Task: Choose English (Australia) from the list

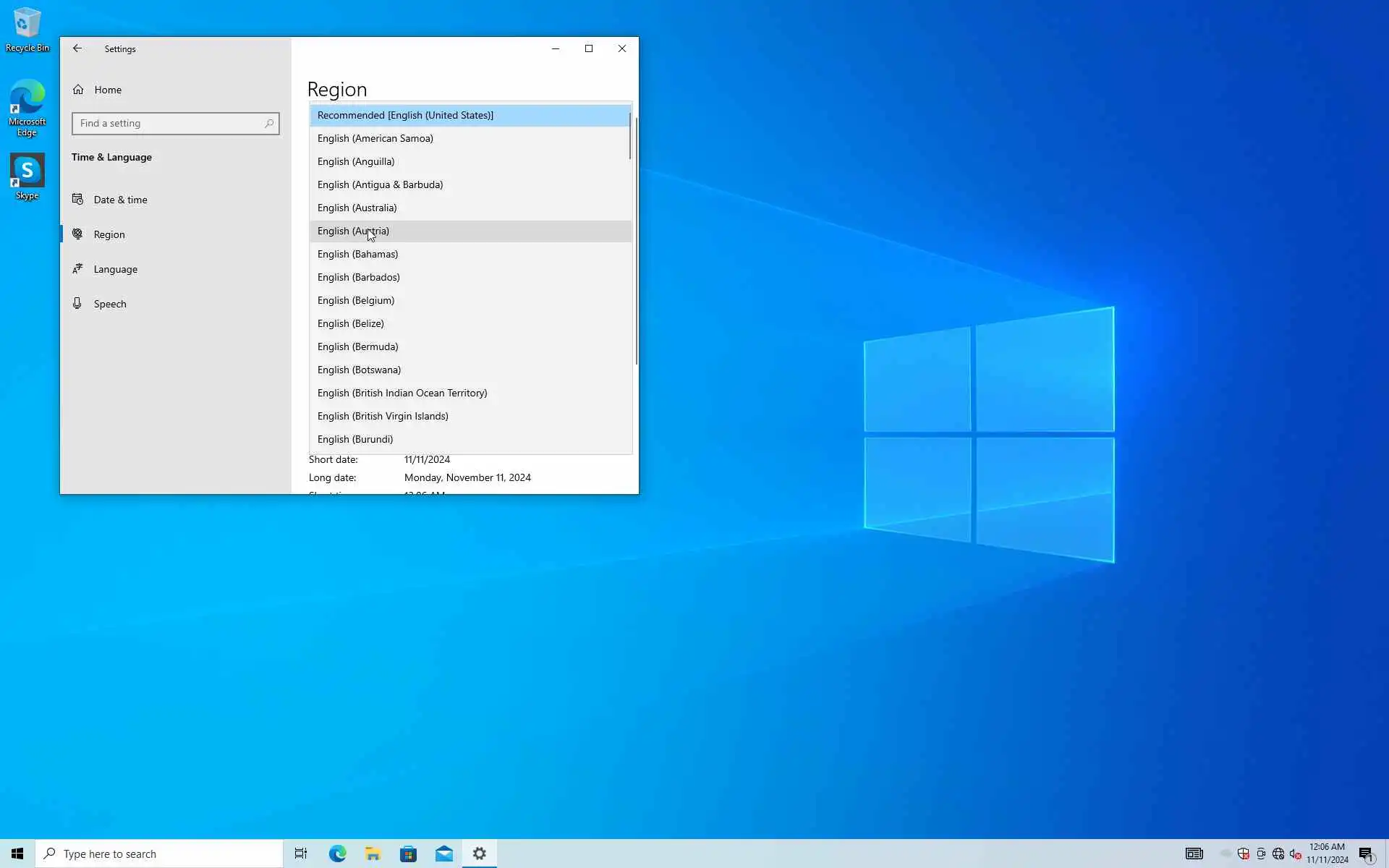Action: tap(357, 208)
